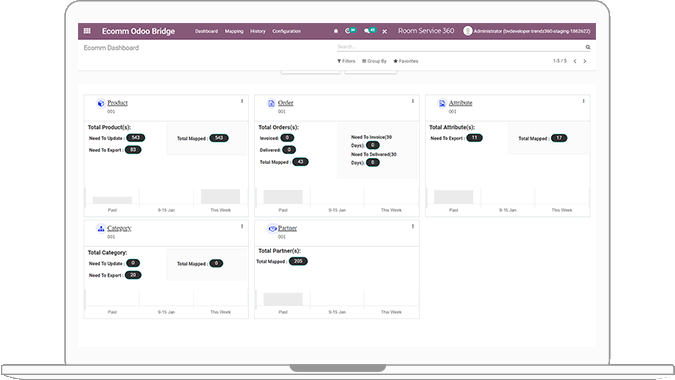Open the Product card options menu
Image resolution: width=675 pixels, height=380 pixels.
[242, 101]
